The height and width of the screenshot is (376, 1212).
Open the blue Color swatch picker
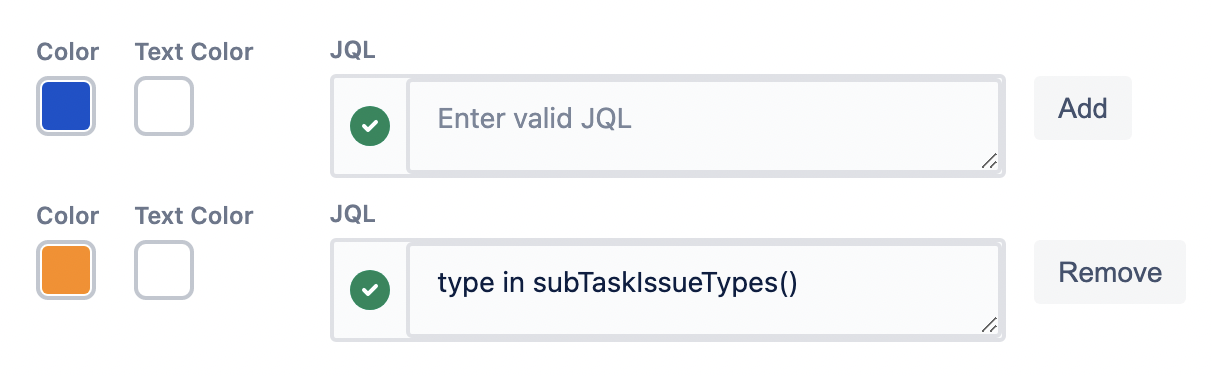66,106
